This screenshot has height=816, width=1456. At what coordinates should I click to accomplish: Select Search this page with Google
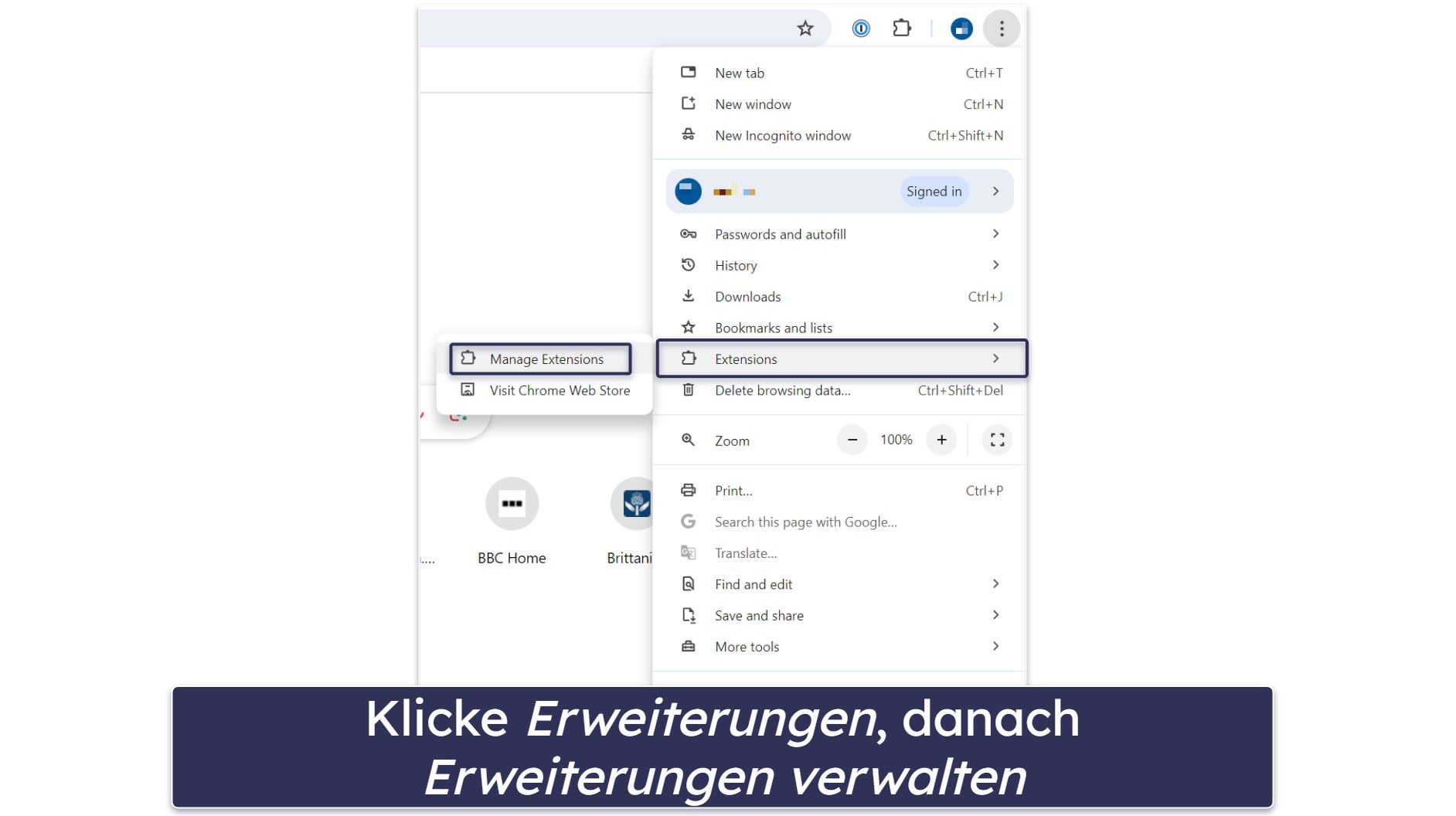[839, 522]
